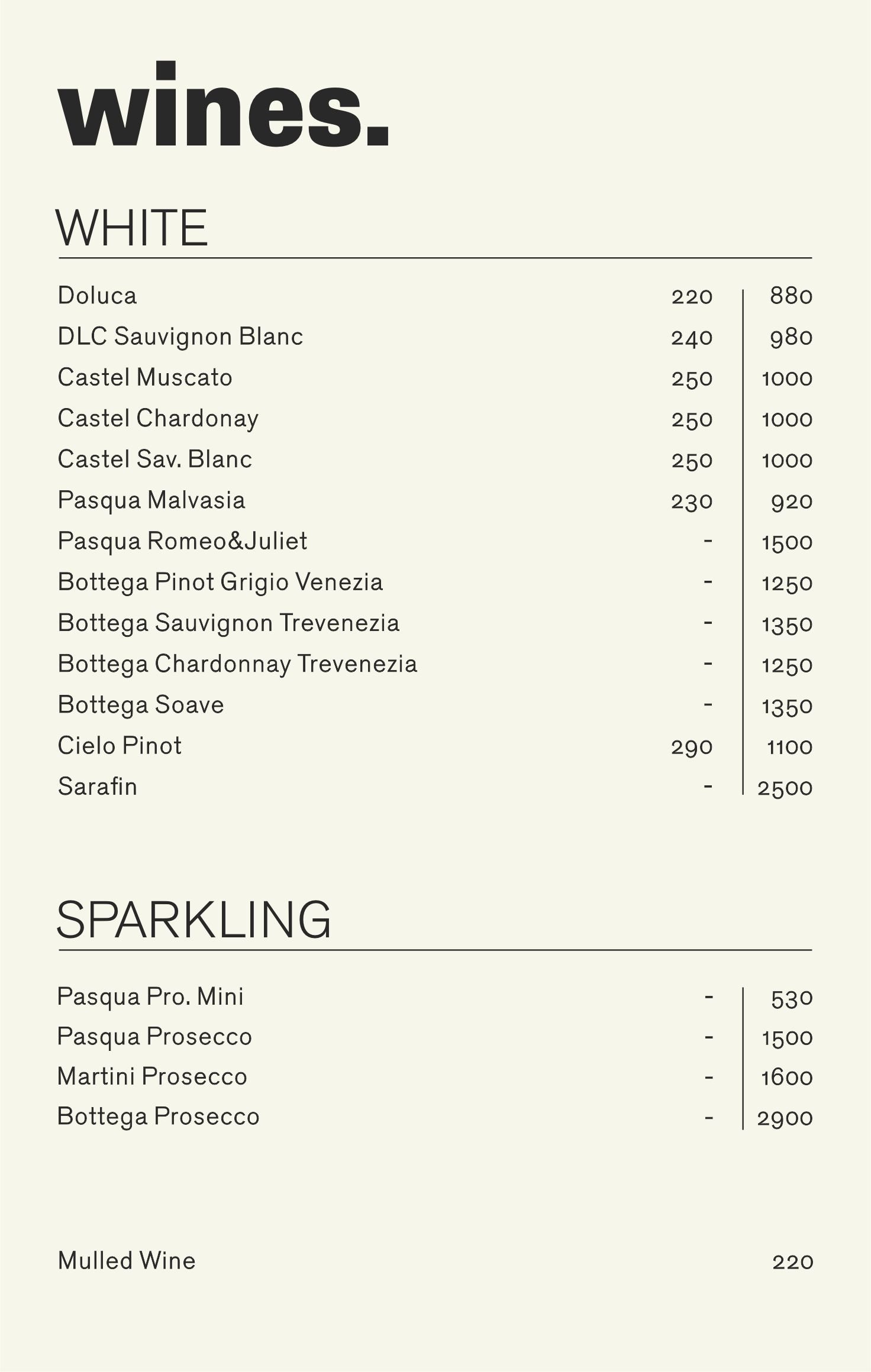Viewport: 871px width, 1372px height.
Task: Choose Bottega Chardonnay Trevenezia item
Action: 237,664
